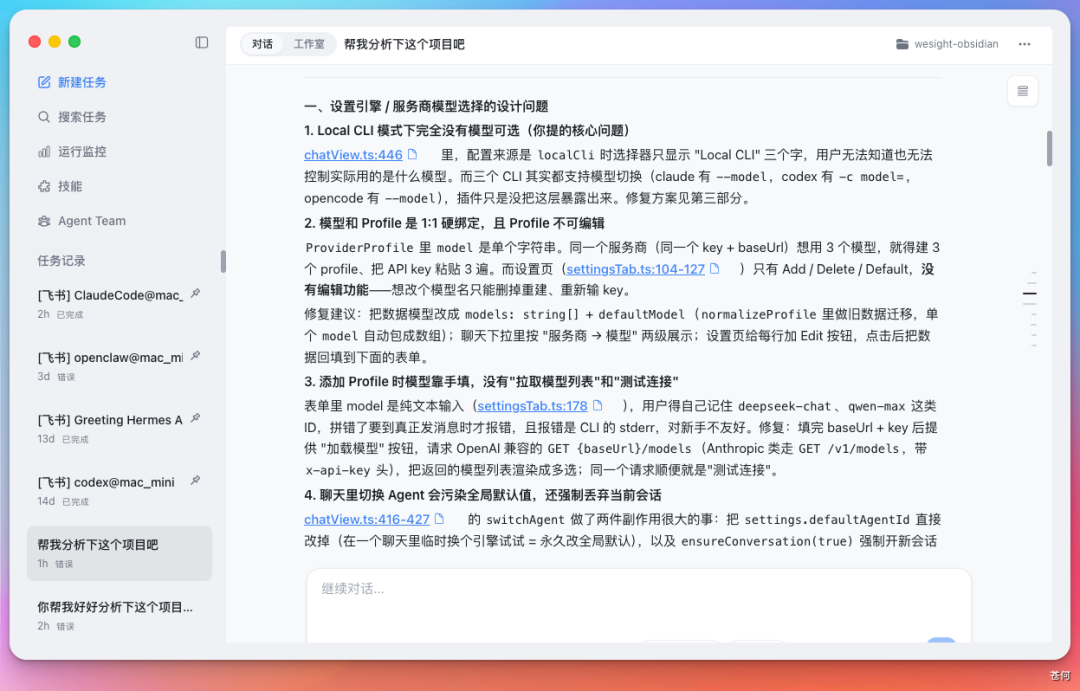This screenshot has width=1080, height=691.
Task: Click file icon after settingsTab.ts:104-127
Action: pyautogui.click(x=715, y=269)
